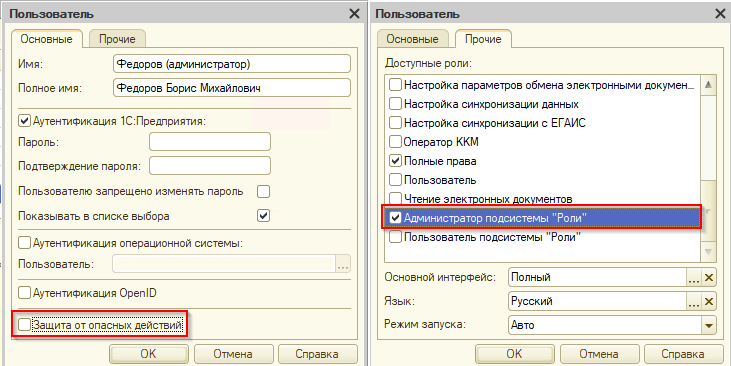Toggle Аутентификация 1С:Предприятия checkbox
The width and height of the screenshot is (731, 366).
23,121
